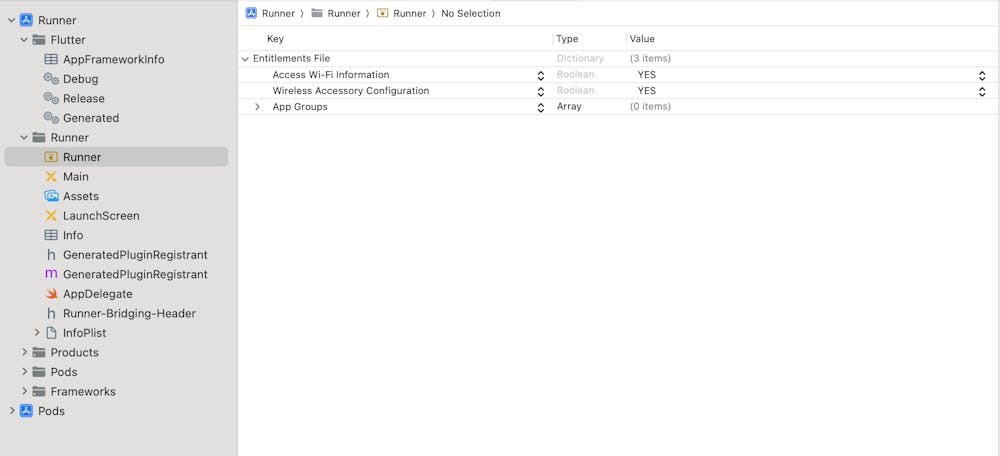Click the AppDelegate Swift icon

tap(51, 294)
